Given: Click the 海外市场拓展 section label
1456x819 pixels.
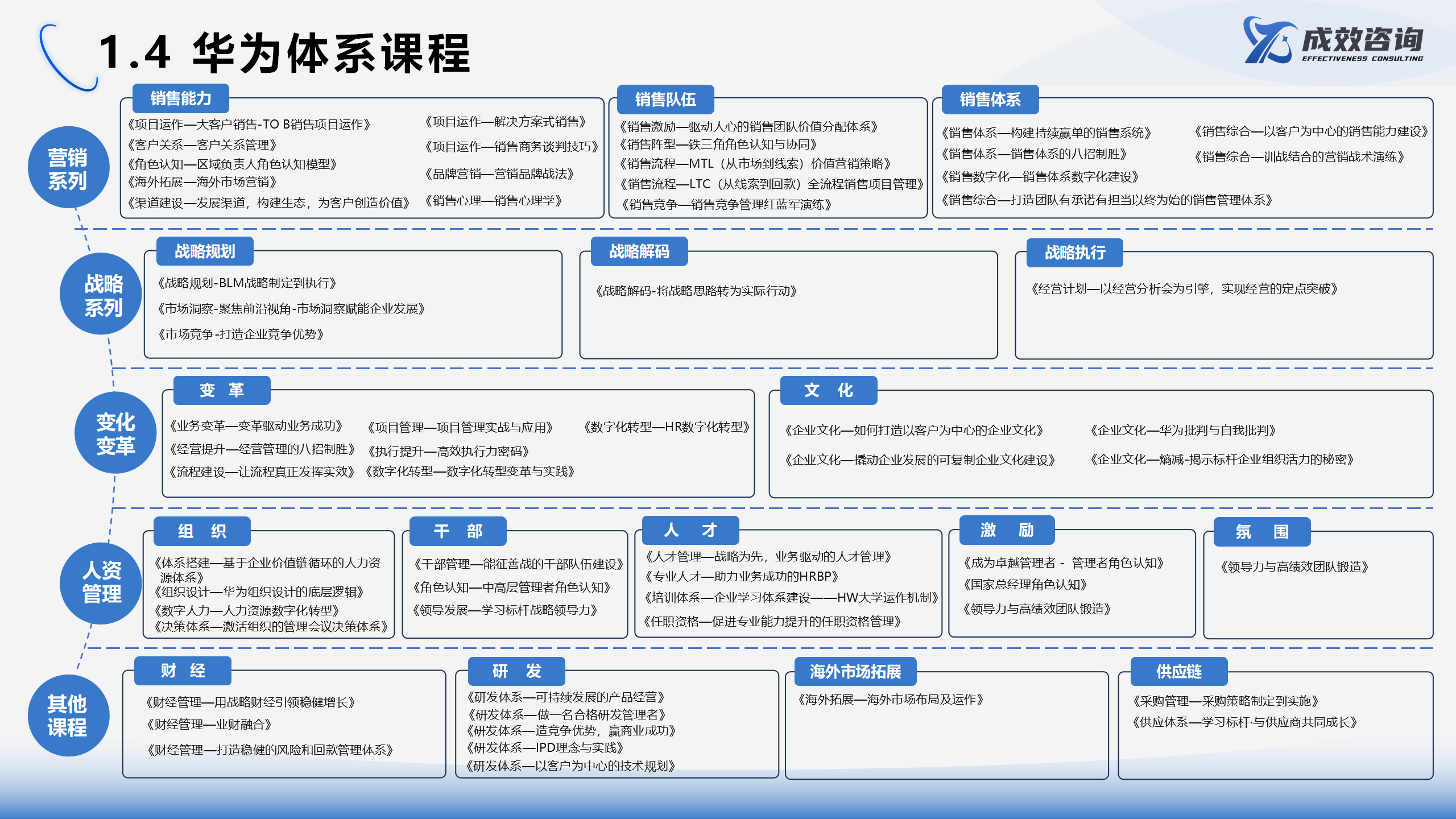Looking at the screenshot, I should (x=855, y=672).
